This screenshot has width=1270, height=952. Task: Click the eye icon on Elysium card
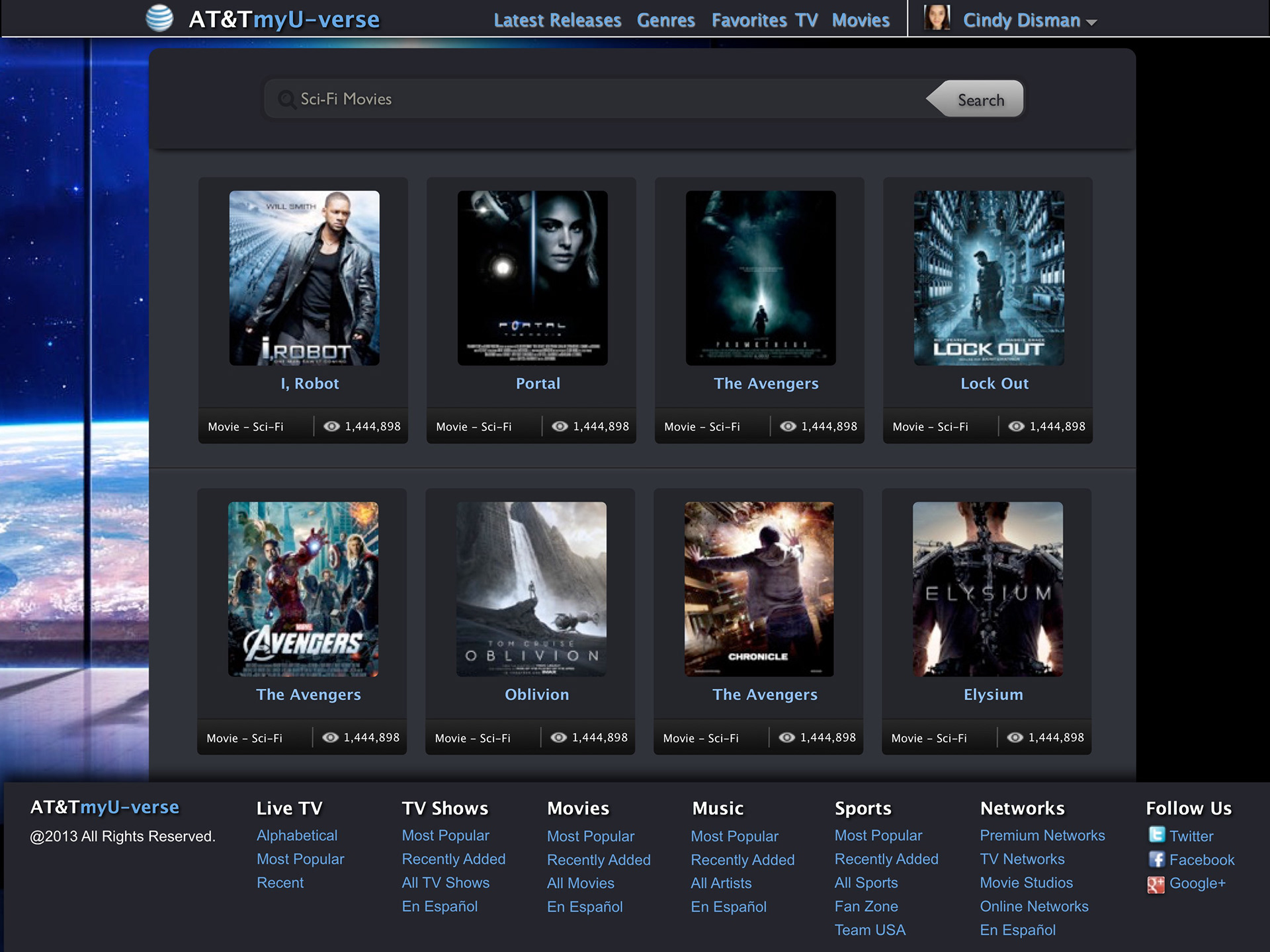click(1015, 737)
